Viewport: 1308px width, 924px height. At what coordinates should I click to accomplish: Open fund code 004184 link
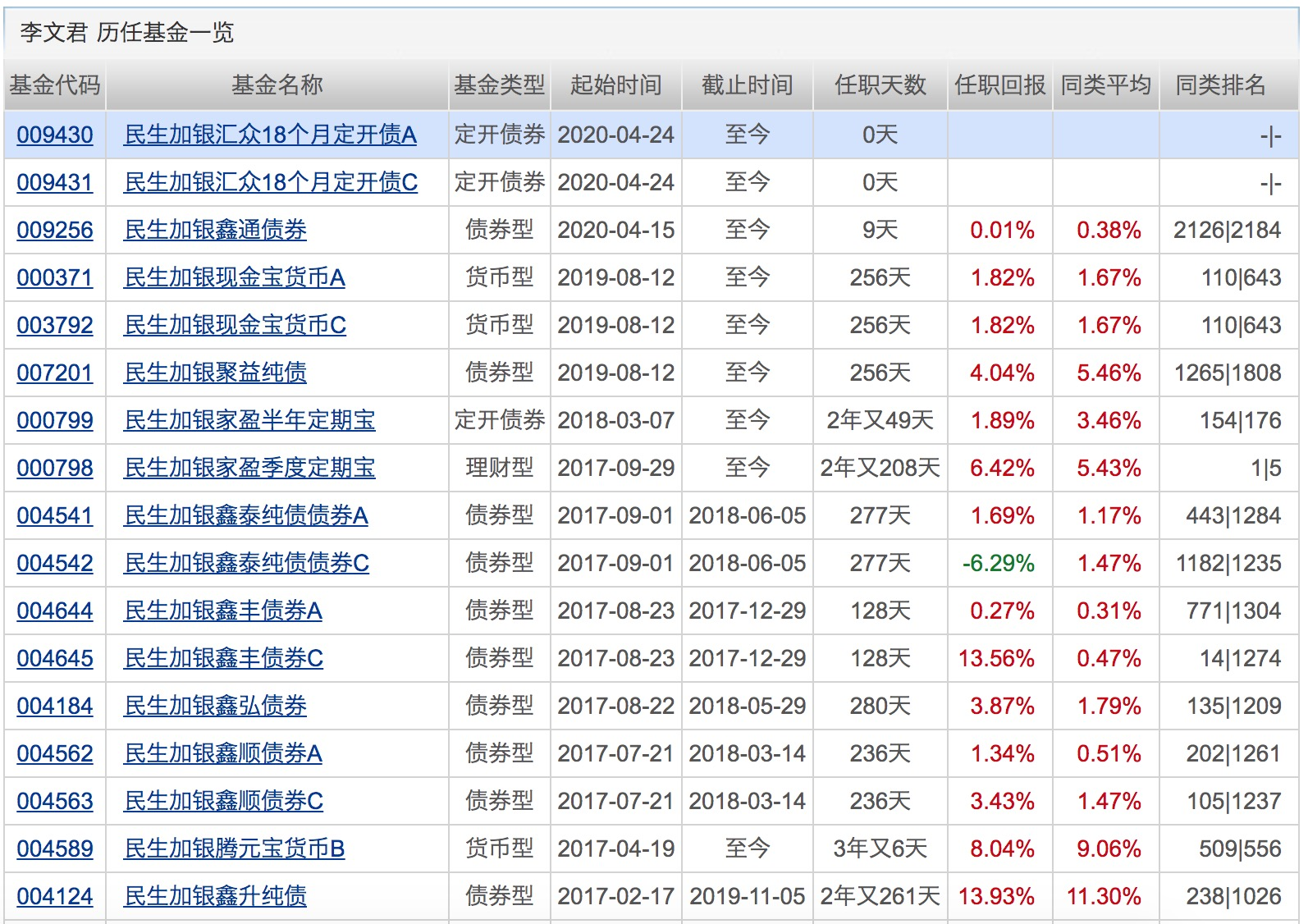55,706
